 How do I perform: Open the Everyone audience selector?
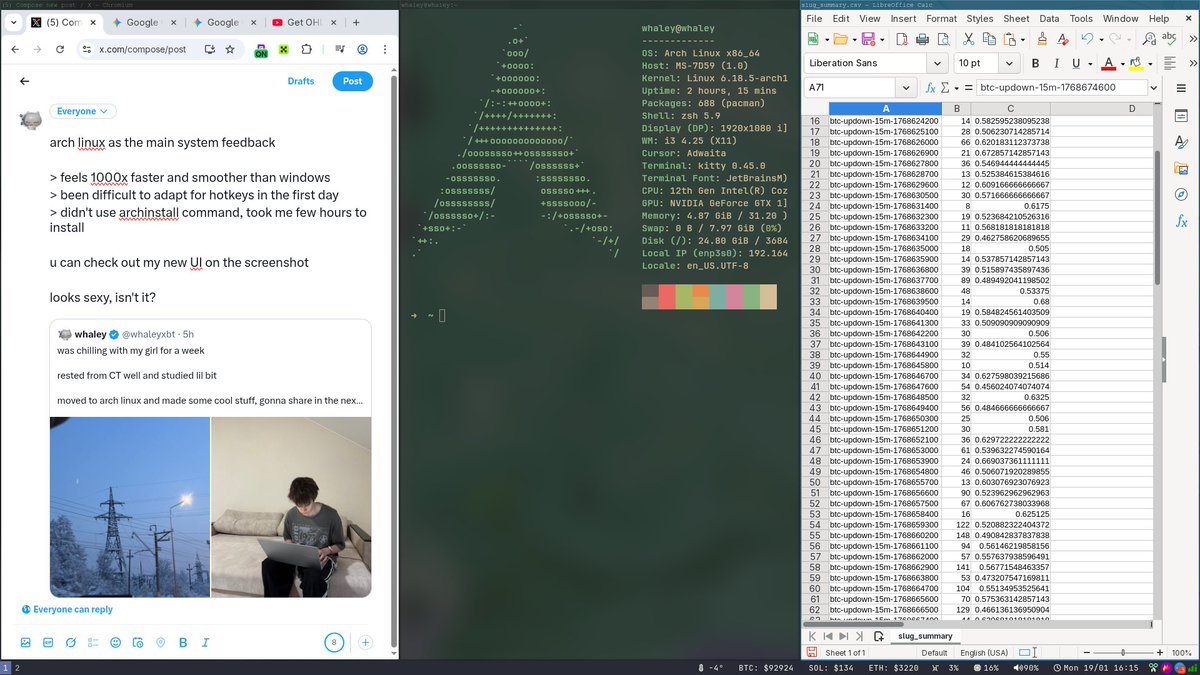coord(82,111)
